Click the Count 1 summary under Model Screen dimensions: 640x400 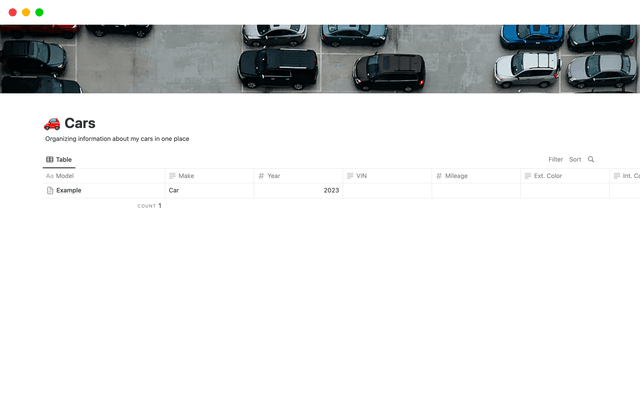(149, 205)
